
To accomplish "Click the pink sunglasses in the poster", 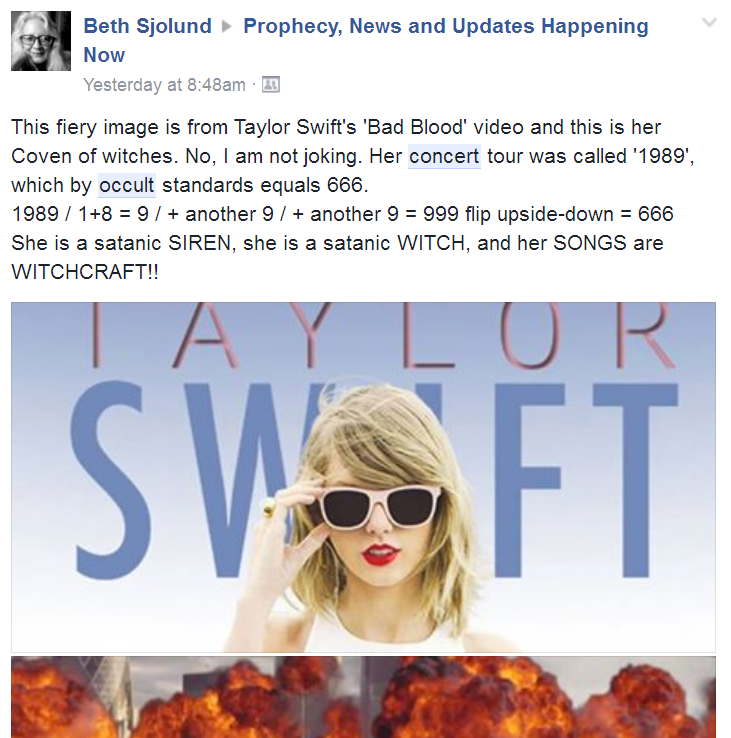I will 380,508.
